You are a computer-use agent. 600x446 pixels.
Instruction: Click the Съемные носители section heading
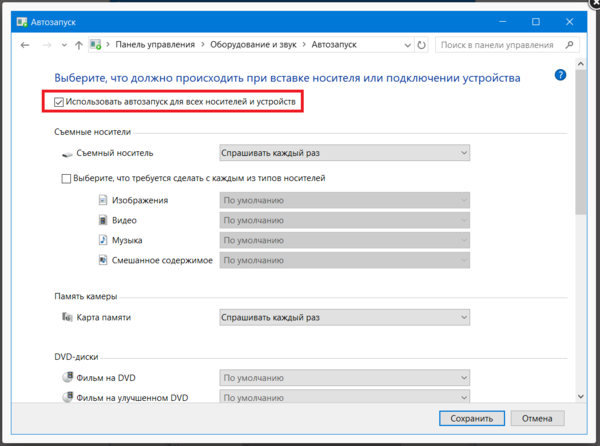(93, 132)
